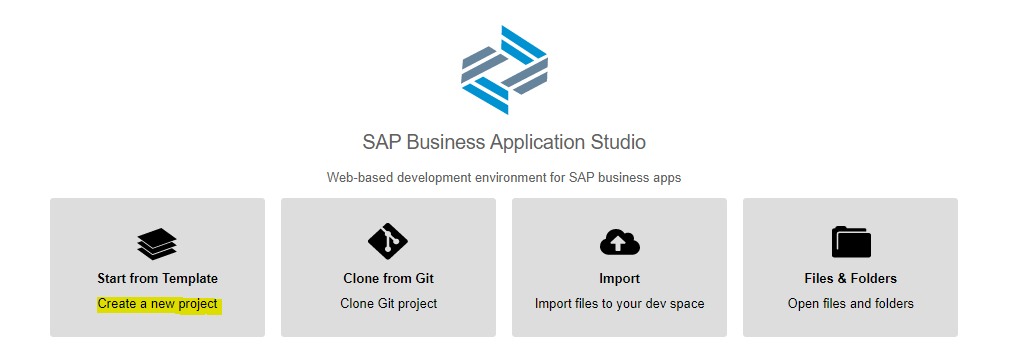Open the Start from Template card
1024x363 pixels.
[157, 268]
